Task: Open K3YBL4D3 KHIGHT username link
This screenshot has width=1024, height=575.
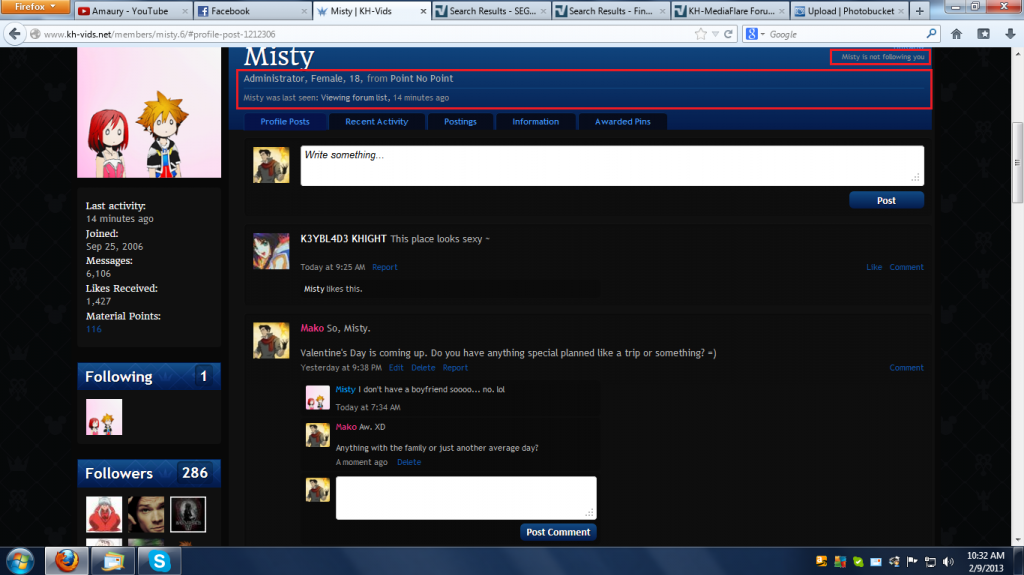Action: click(343, 239)
